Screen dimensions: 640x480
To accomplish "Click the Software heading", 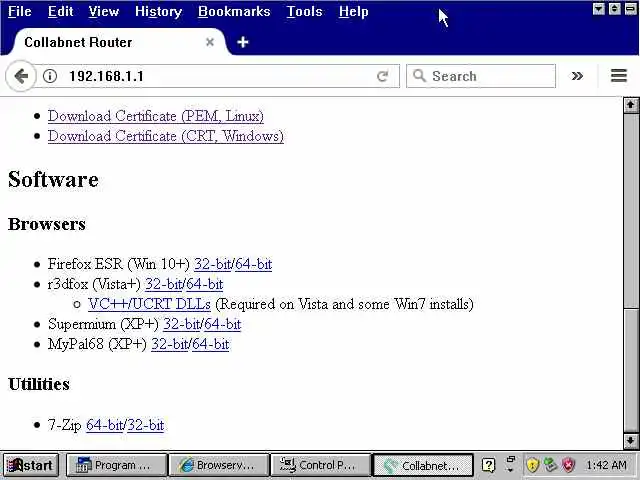I will 53,179.
